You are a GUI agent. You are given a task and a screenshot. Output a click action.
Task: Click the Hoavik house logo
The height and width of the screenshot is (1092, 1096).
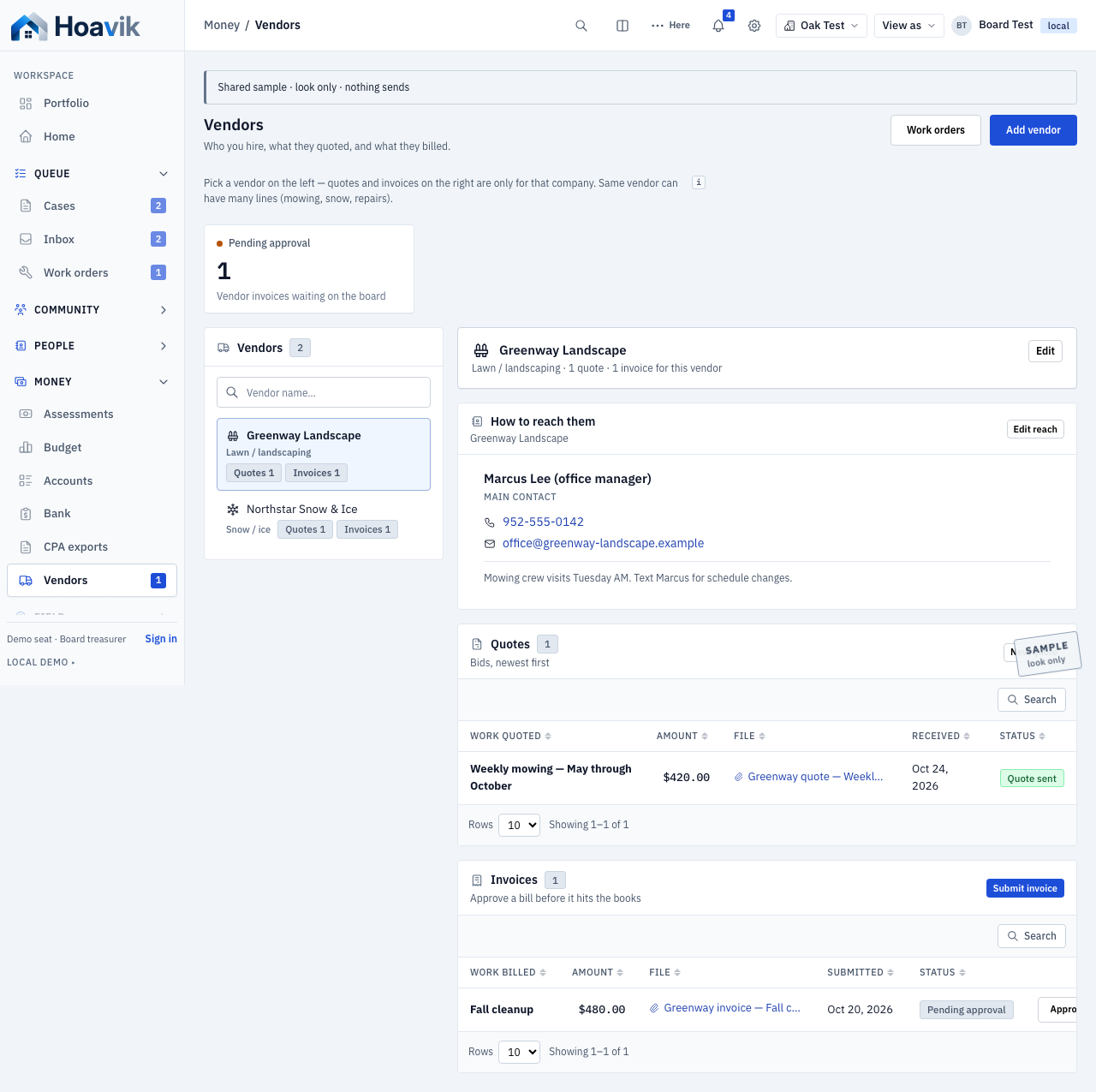pyautogui.click(x=29, y=27)
